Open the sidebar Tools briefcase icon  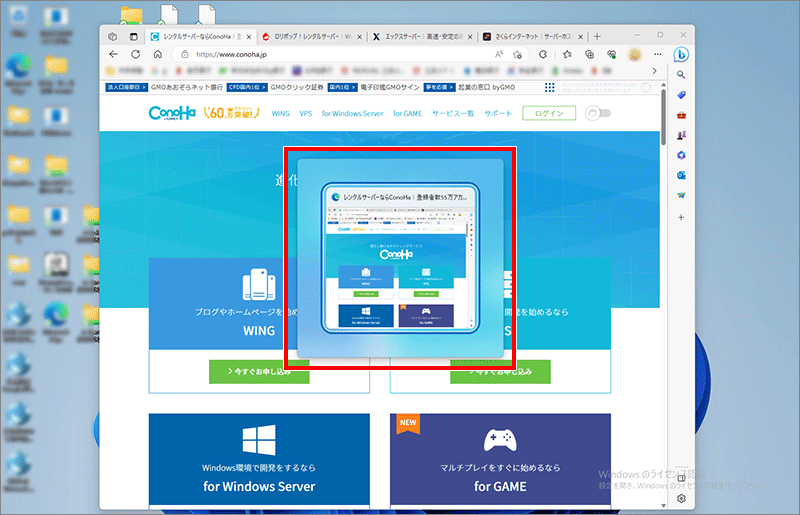[681, 115]
